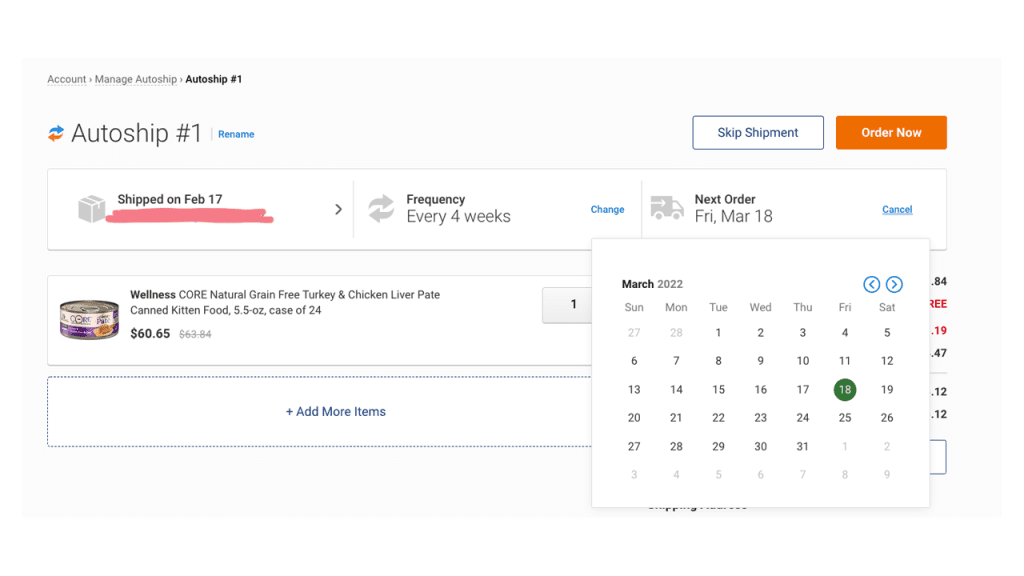Select March 6 in the calendar
The width and height of the screenshot is (1024, 576).
click(x=634, y=360)
